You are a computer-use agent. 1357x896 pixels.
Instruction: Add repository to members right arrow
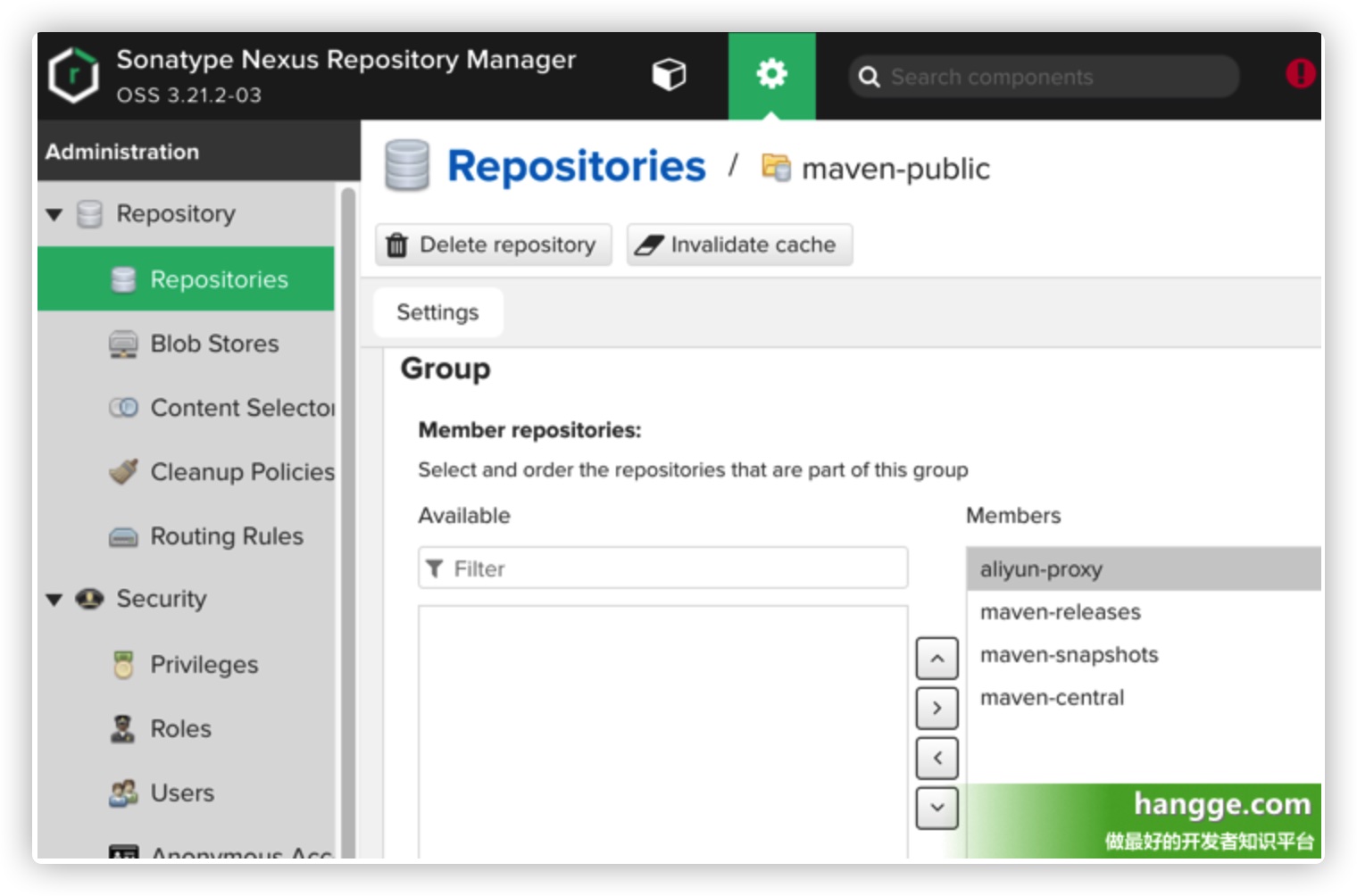pos(937,709)
